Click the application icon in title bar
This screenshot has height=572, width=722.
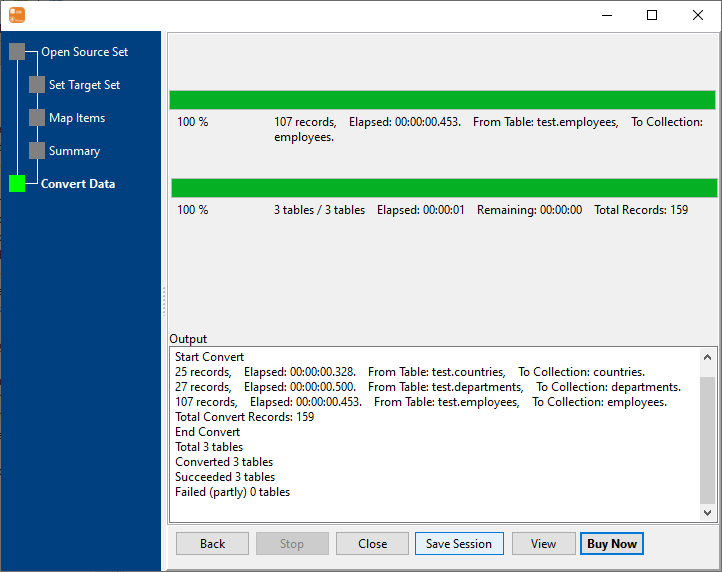point(16,15)
